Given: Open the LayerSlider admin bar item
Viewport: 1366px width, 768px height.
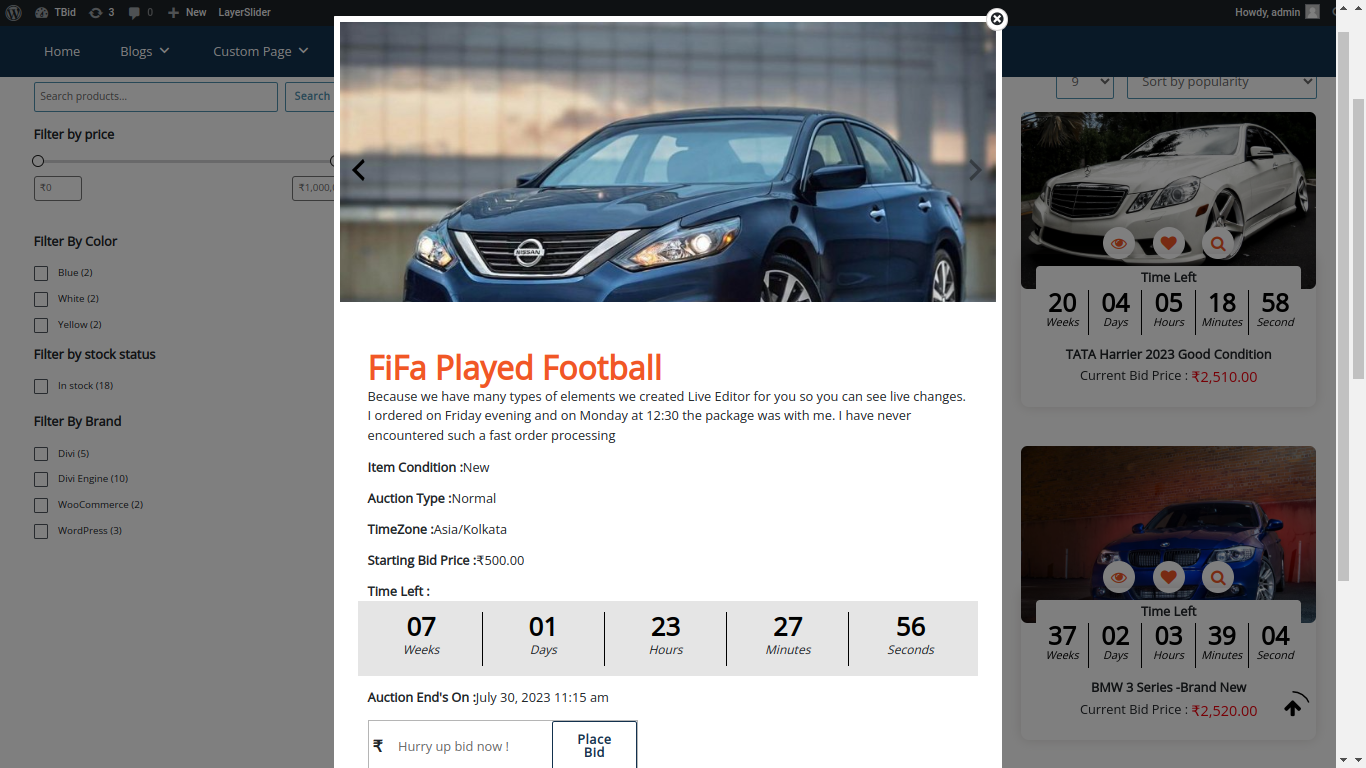Looking at the screenshot, I should [x=244, y=12].
